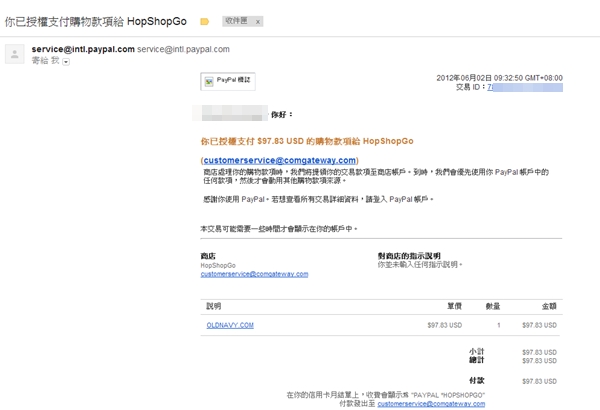The image size is (600, 410).
Task: Select the email subject title text
Action: tap(96, 21)
